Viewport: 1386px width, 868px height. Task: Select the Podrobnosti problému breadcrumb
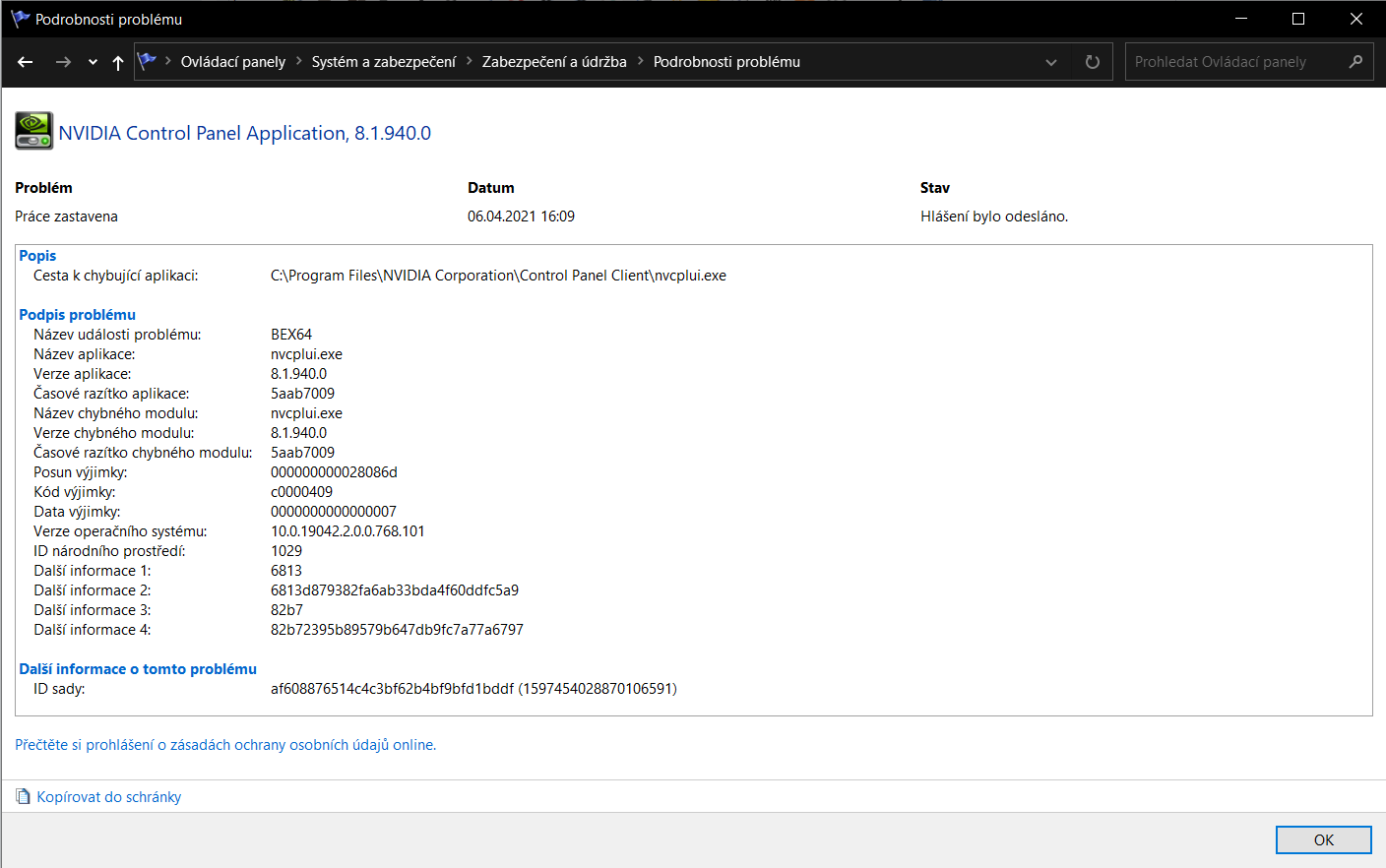coord(726,62)
